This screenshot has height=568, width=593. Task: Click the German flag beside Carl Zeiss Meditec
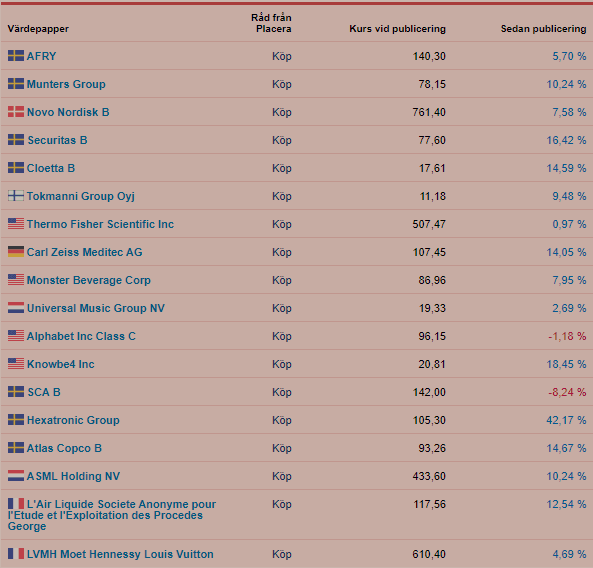16,252
